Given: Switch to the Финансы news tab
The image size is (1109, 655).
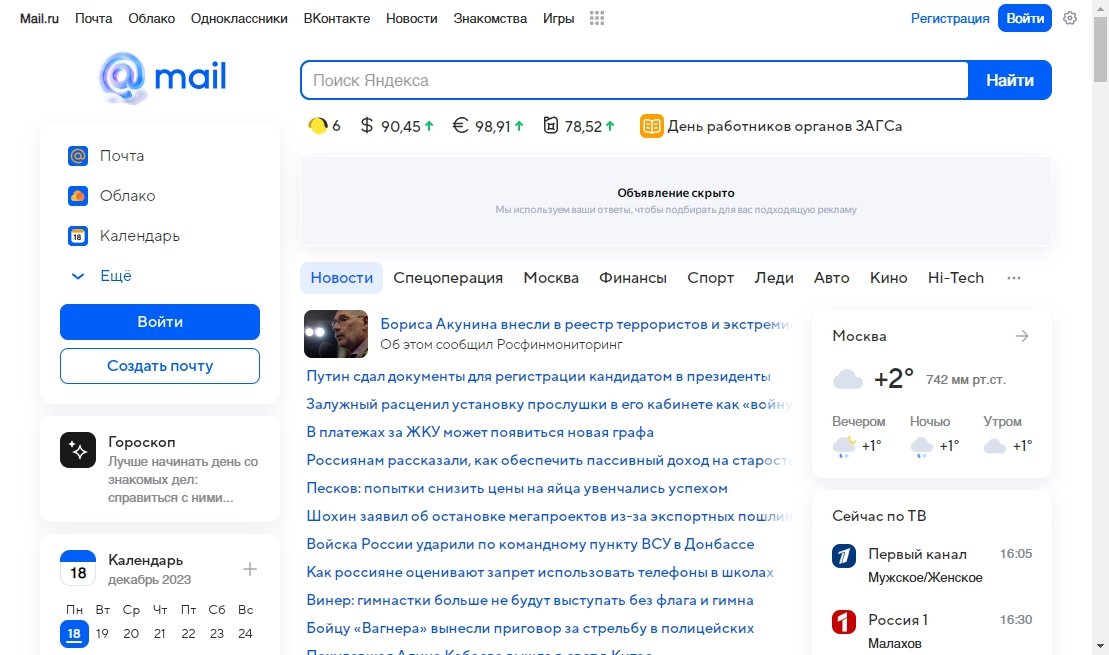Looking at the screenshot, I should (632, 278).
